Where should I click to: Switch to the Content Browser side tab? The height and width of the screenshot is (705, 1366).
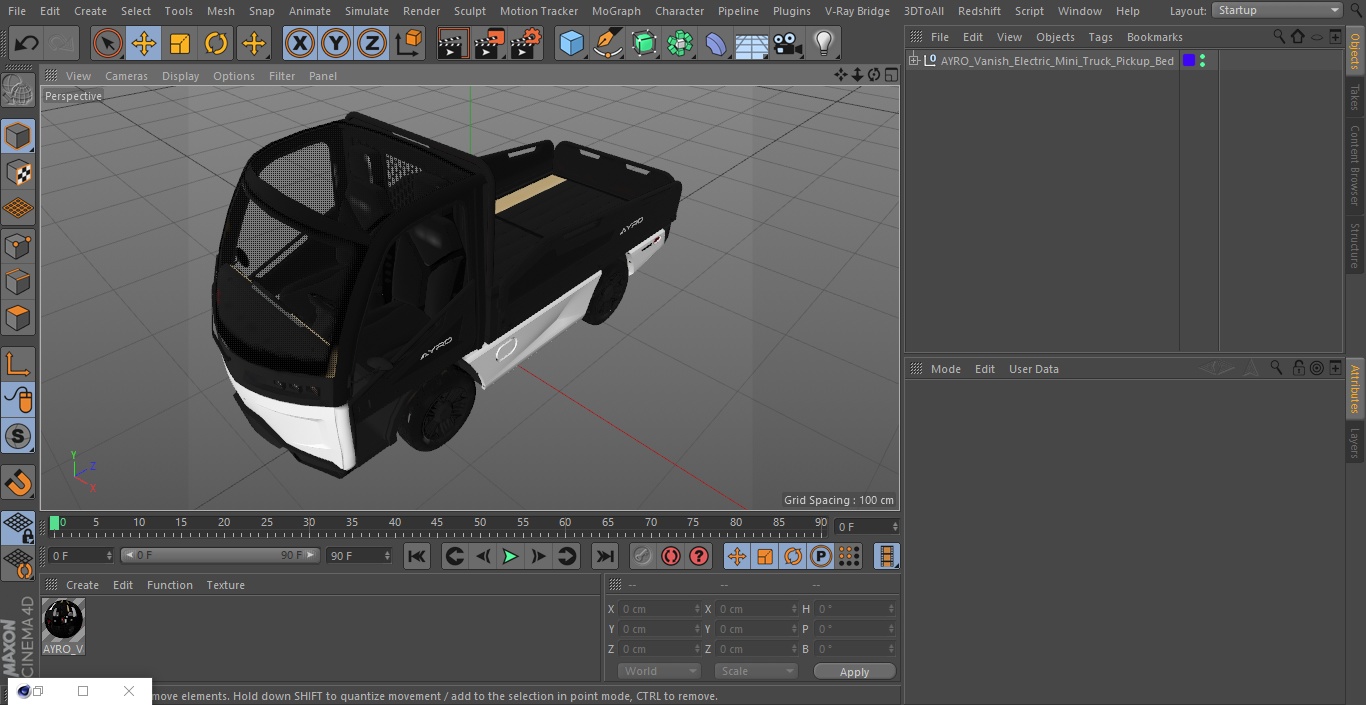click(x=1355, y=165)
